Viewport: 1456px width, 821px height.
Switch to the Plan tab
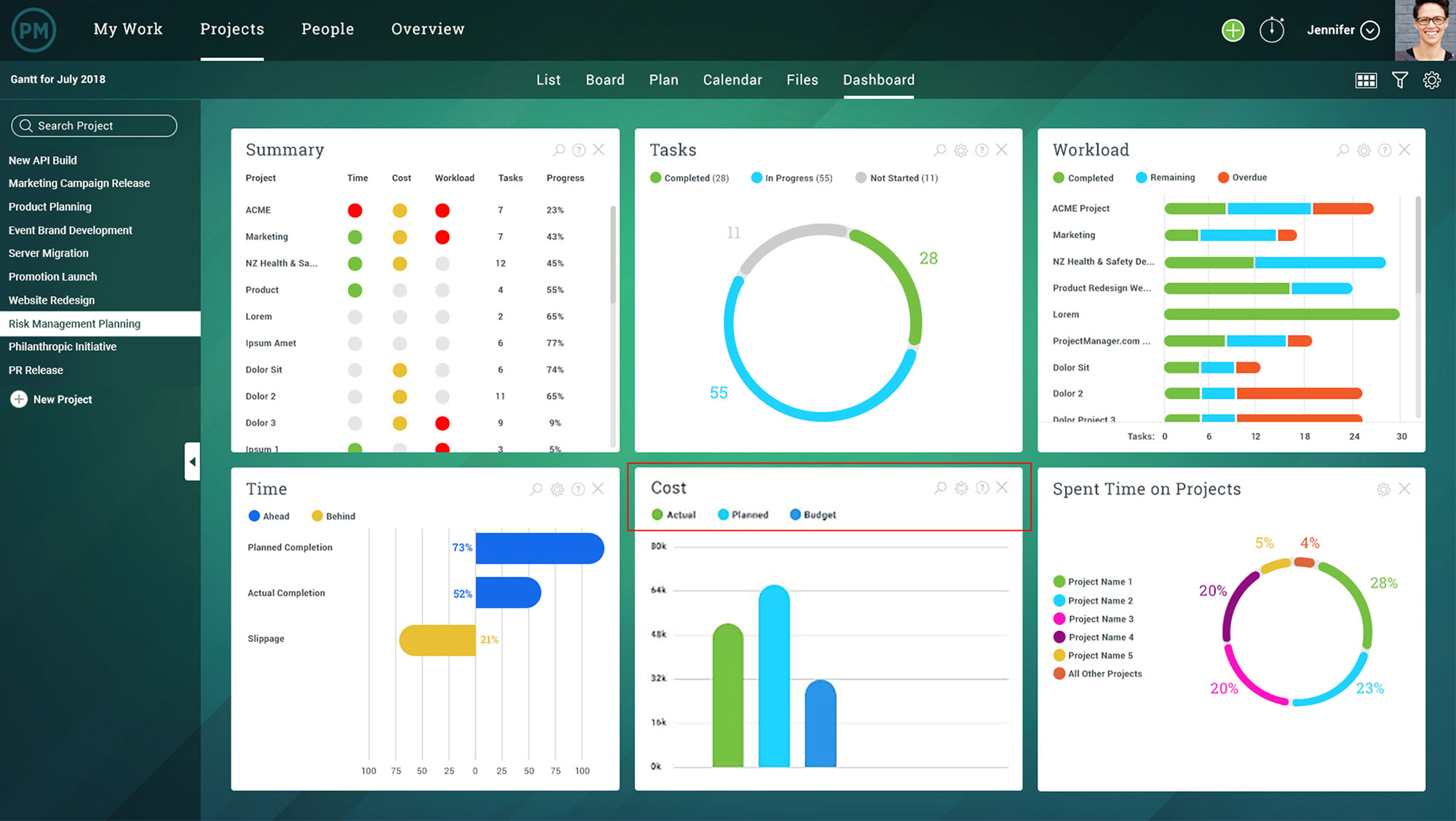point(663,79)
